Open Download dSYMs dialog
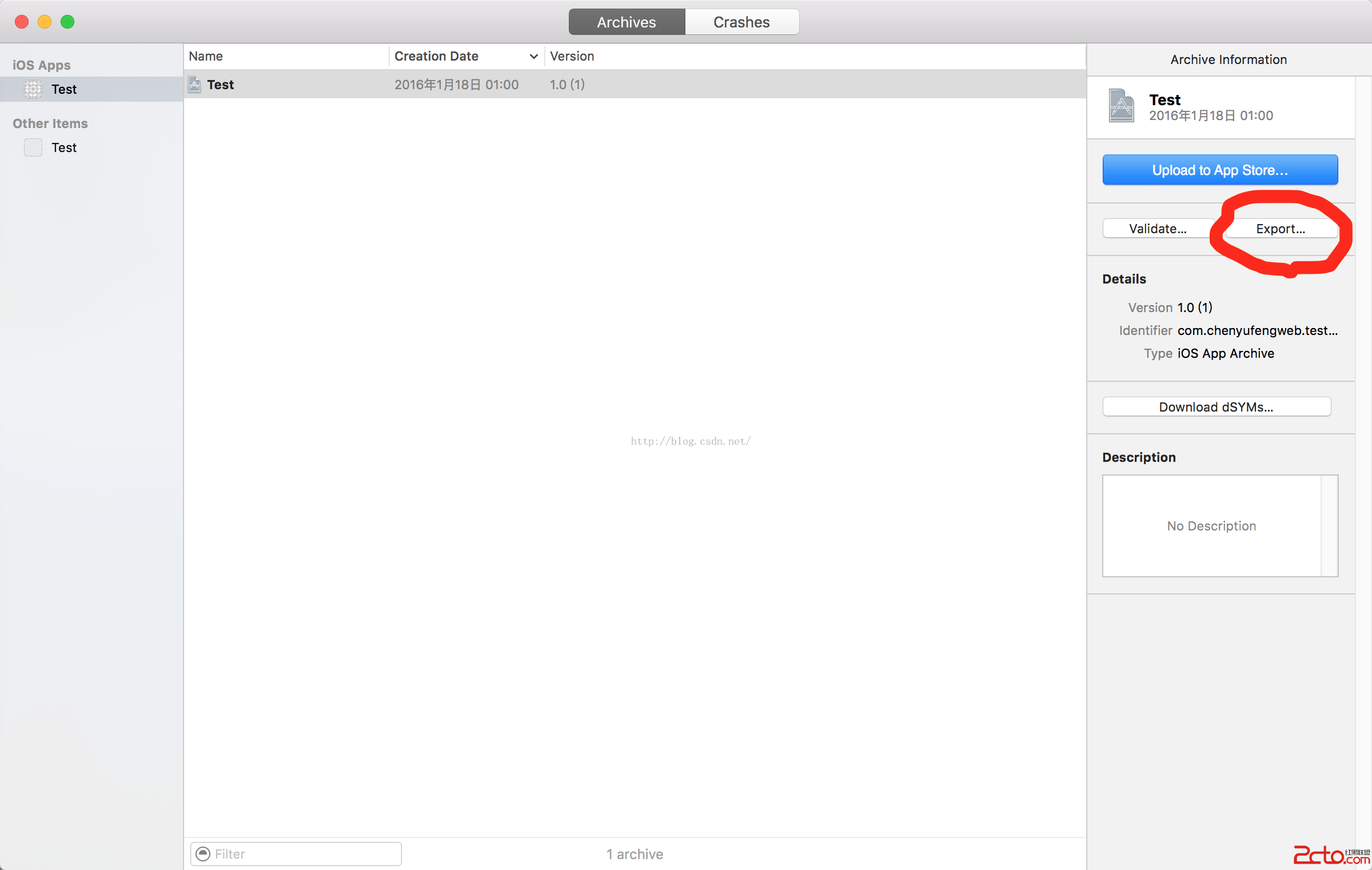The height and width of the screenshot is (870, 1372). tap(1216, 407)
